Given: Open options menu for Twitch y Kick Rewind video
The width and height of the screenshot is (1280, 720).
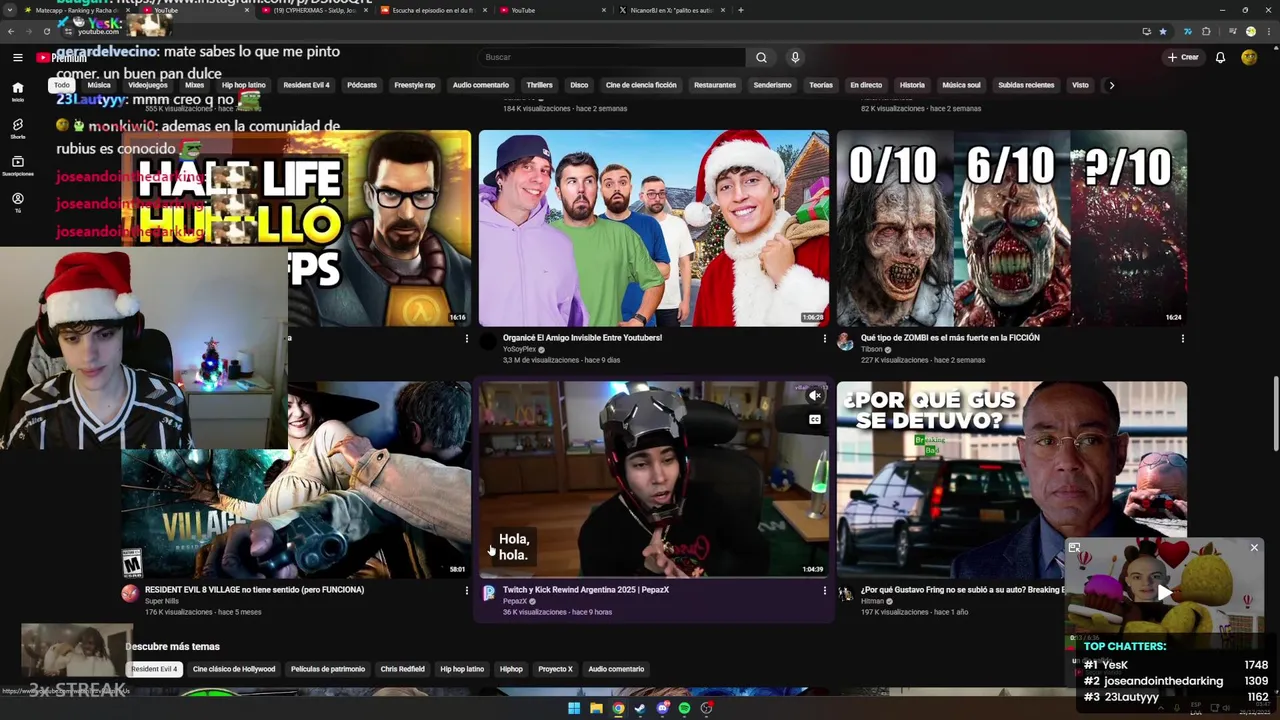Looking at the screenshot, I should (x=824, y=591).
